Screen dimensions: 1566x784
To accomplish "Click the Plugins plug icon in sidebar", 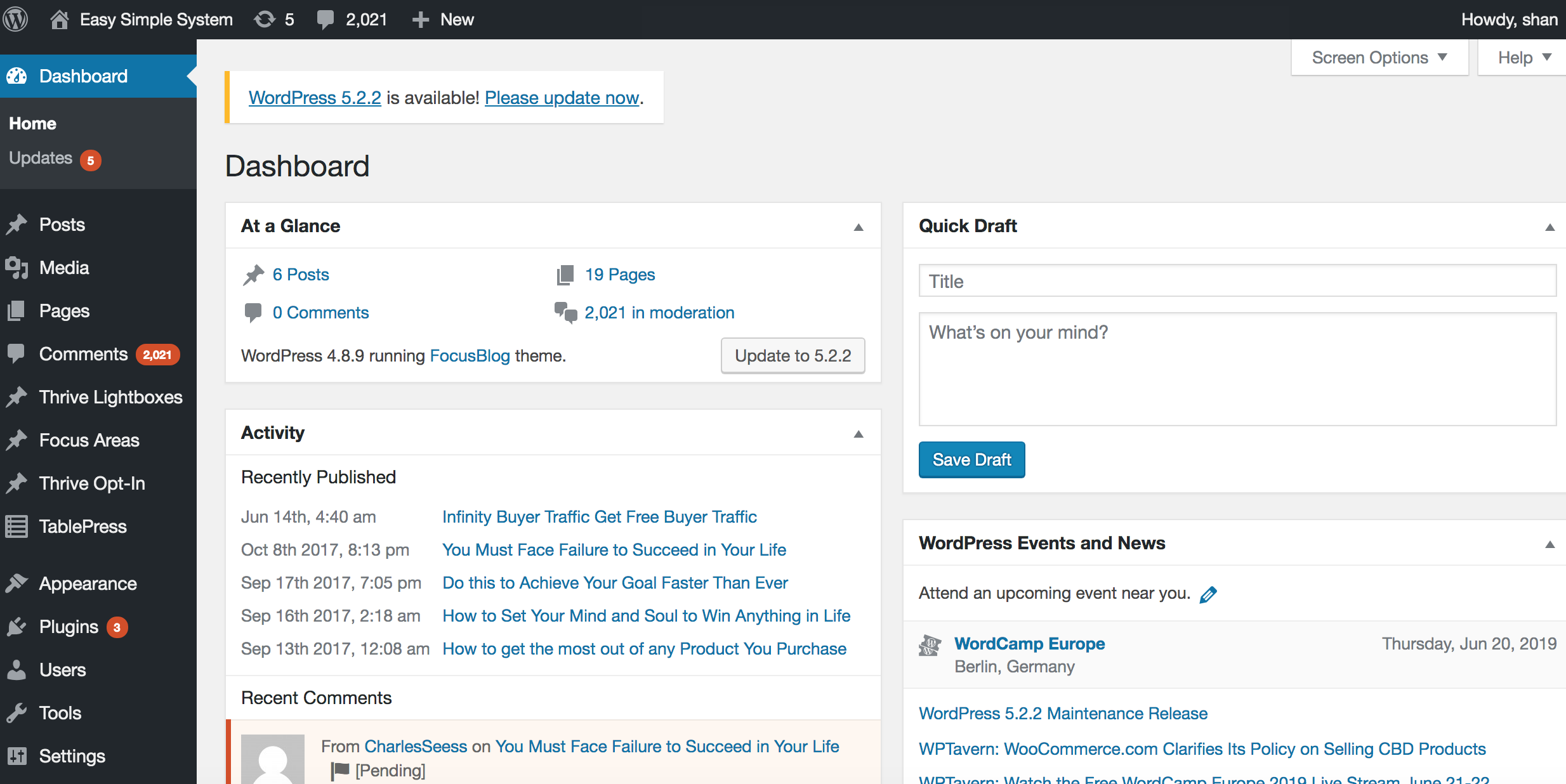I will [16, 627].
